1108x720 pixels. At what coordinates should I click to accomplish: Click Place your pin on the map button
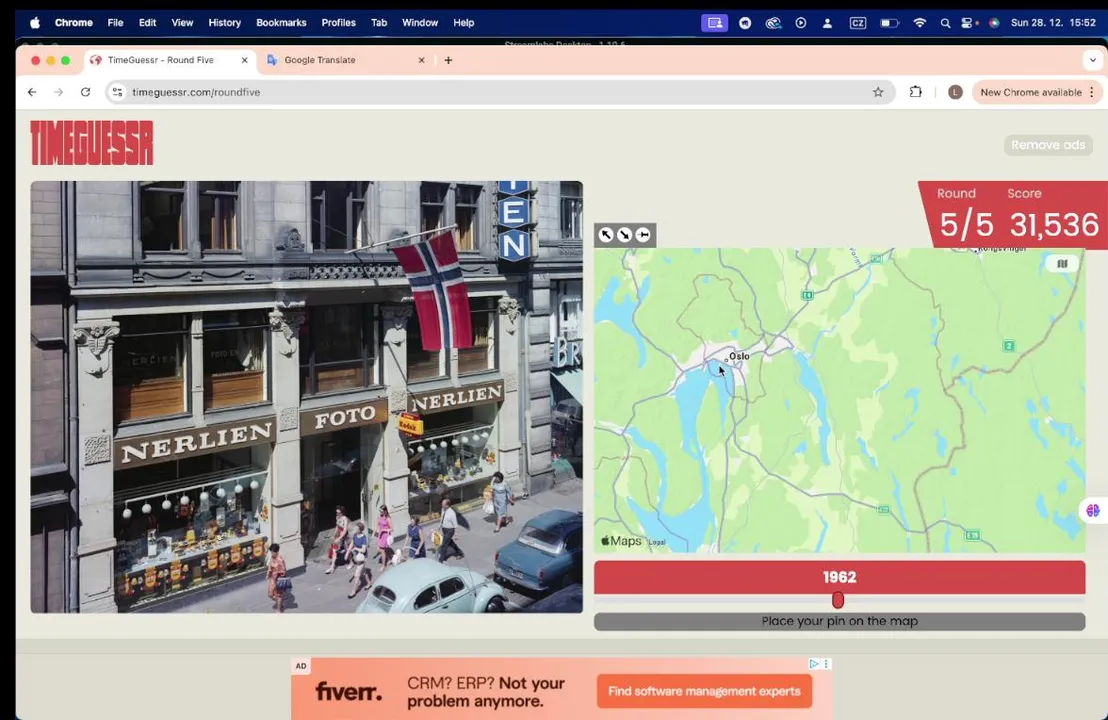coord(839,621)
